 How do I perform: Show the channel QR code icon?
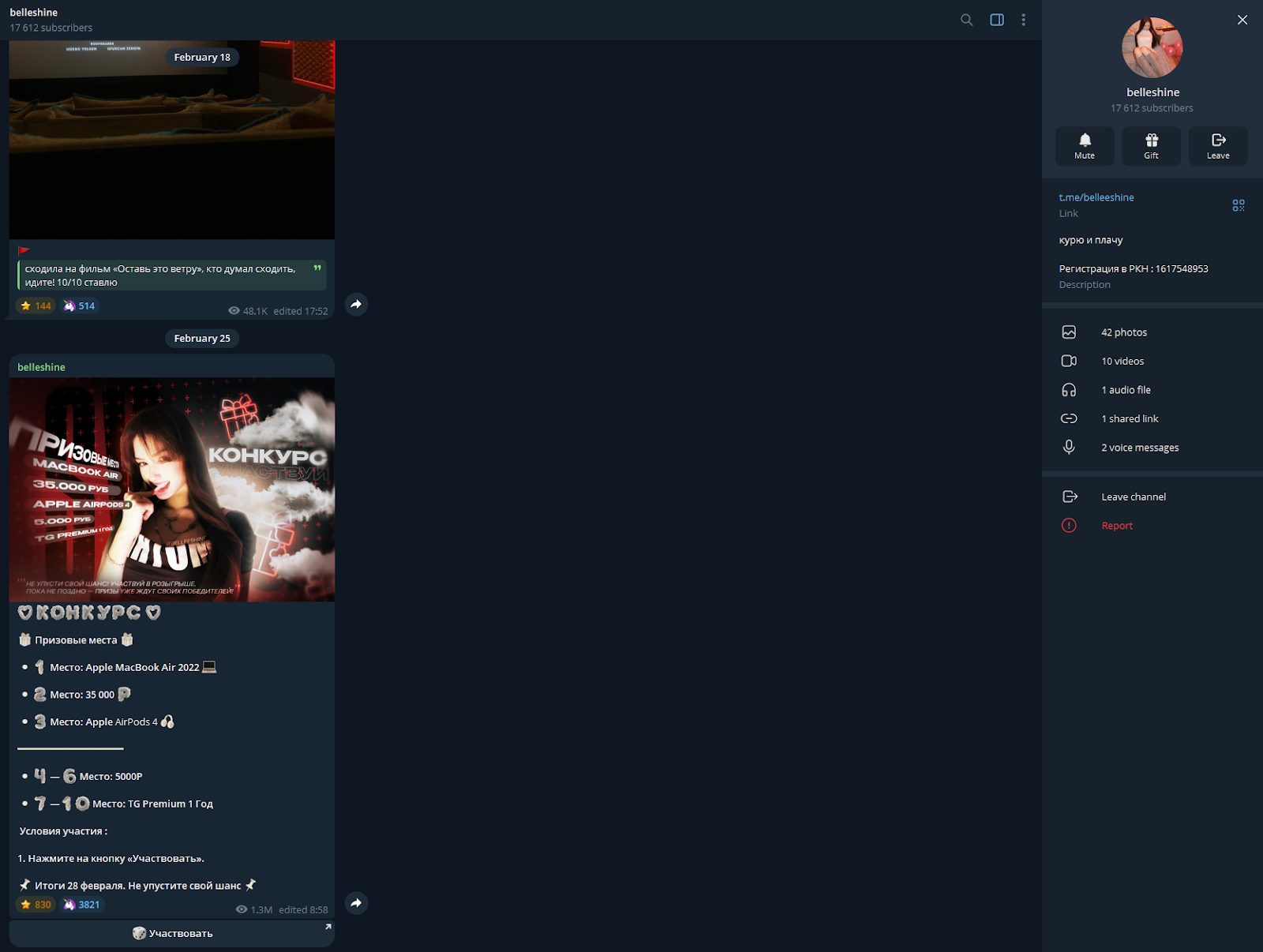[1238, 205]
